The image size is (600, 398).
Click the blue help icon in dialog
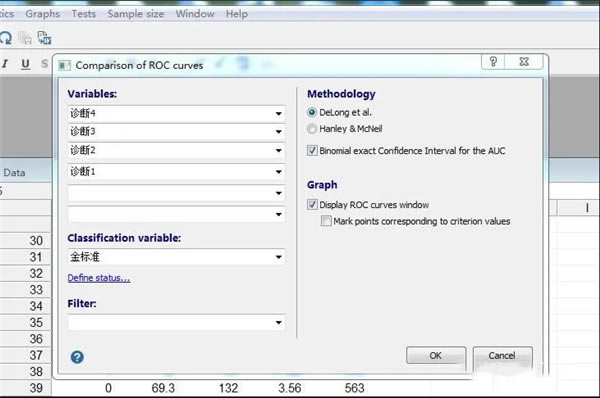[x=77, y=357]
